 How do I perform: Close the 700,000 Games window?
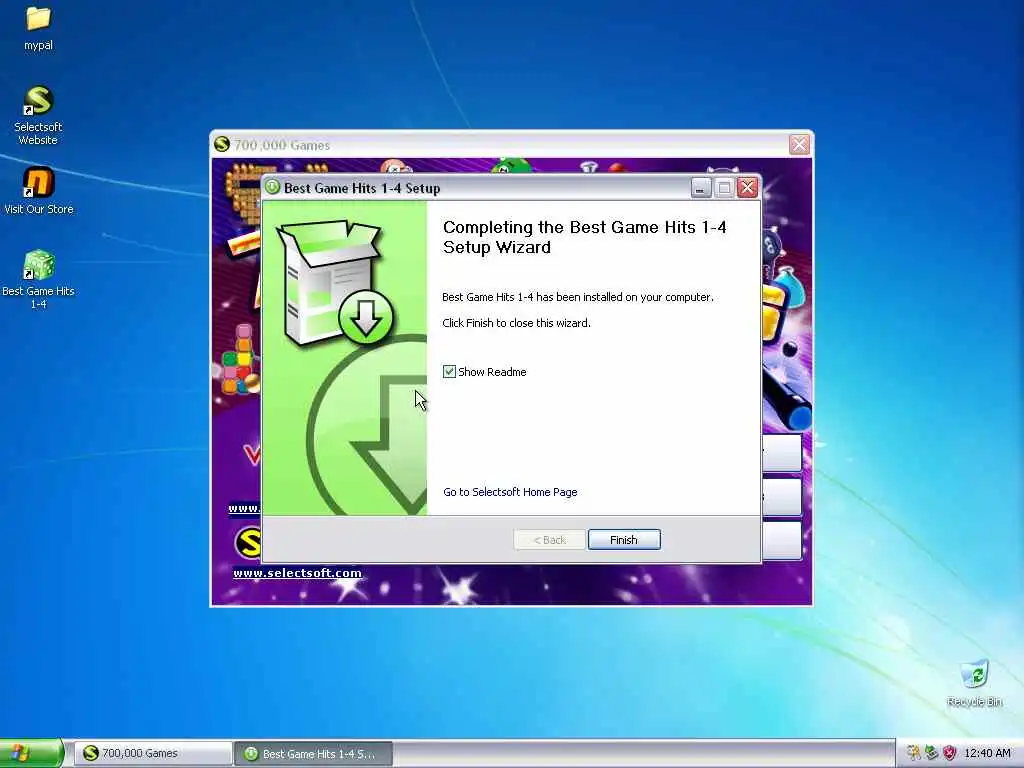(799, 144)
